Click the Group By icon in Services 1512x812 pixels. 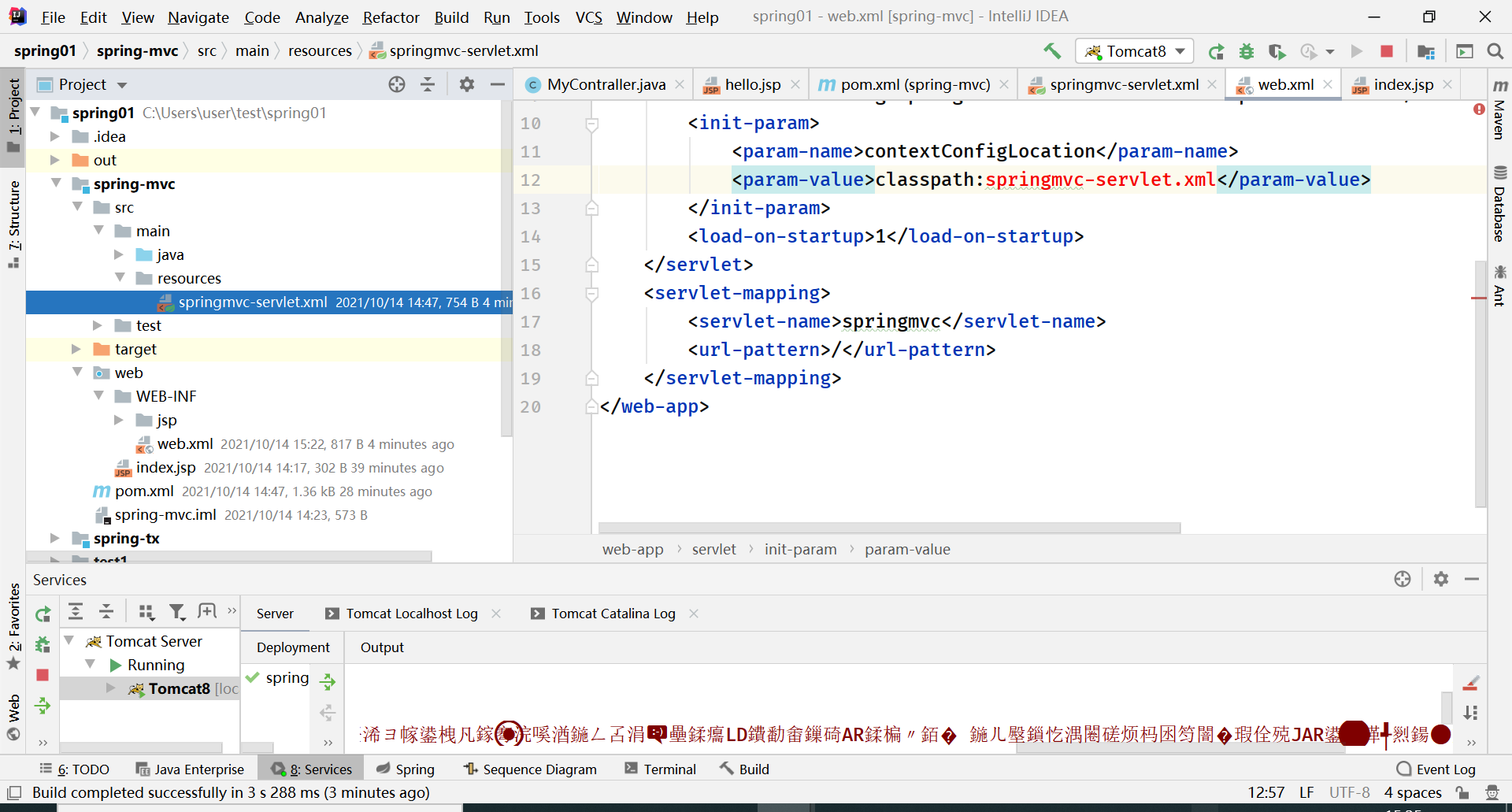click(x=146, y=611)
